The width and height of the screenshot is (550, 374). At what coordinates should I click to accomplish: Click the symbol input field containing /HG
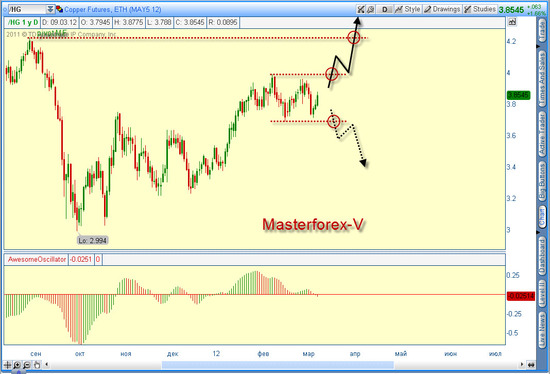tap(28, 9)
